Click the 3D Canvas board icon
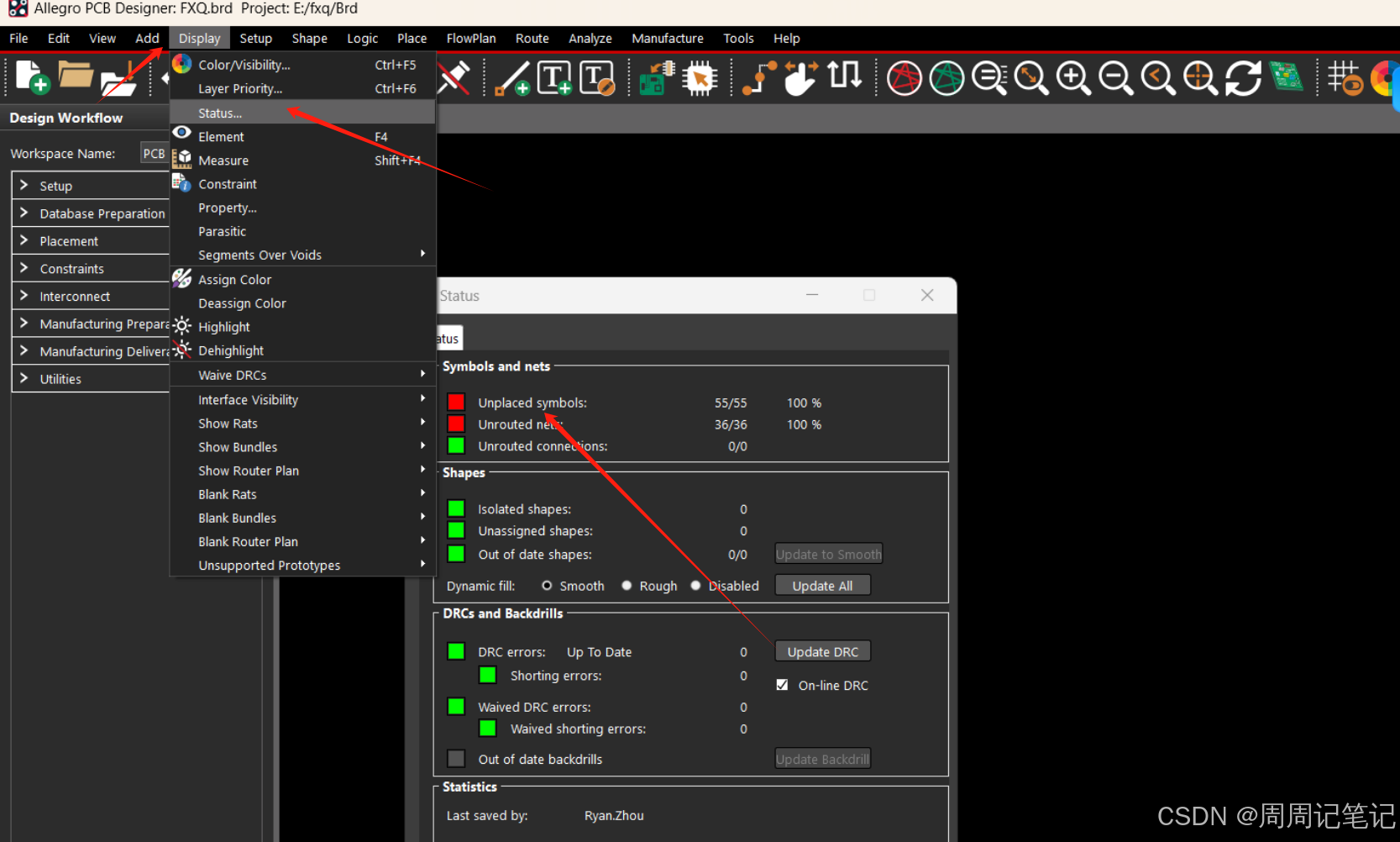This screenshot has height=842, width=1400. pos(1286,76)
